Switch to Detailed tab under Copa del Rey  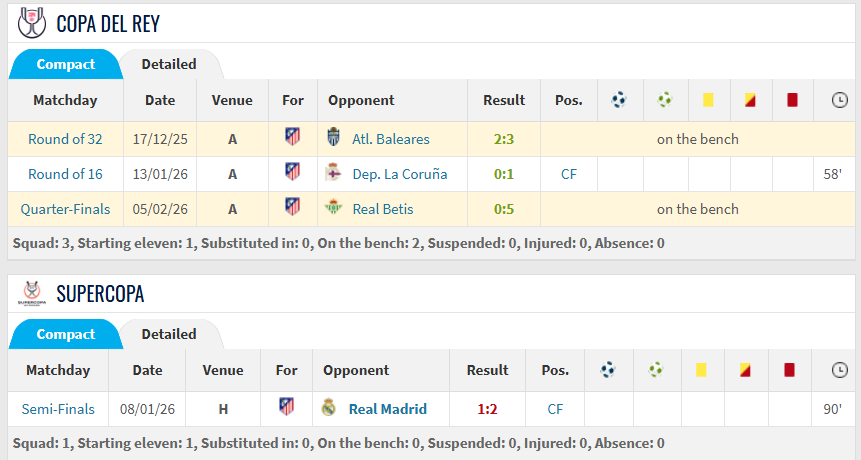click(x=169, y=64)
